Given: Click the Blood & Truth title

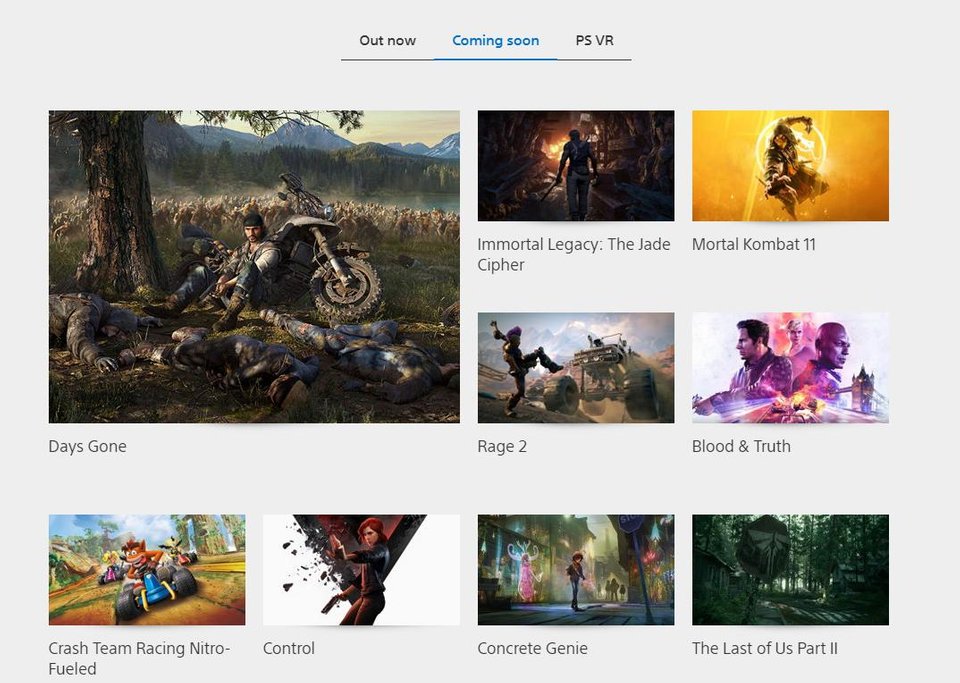Looking at the screenshot, I should (741, 446).
